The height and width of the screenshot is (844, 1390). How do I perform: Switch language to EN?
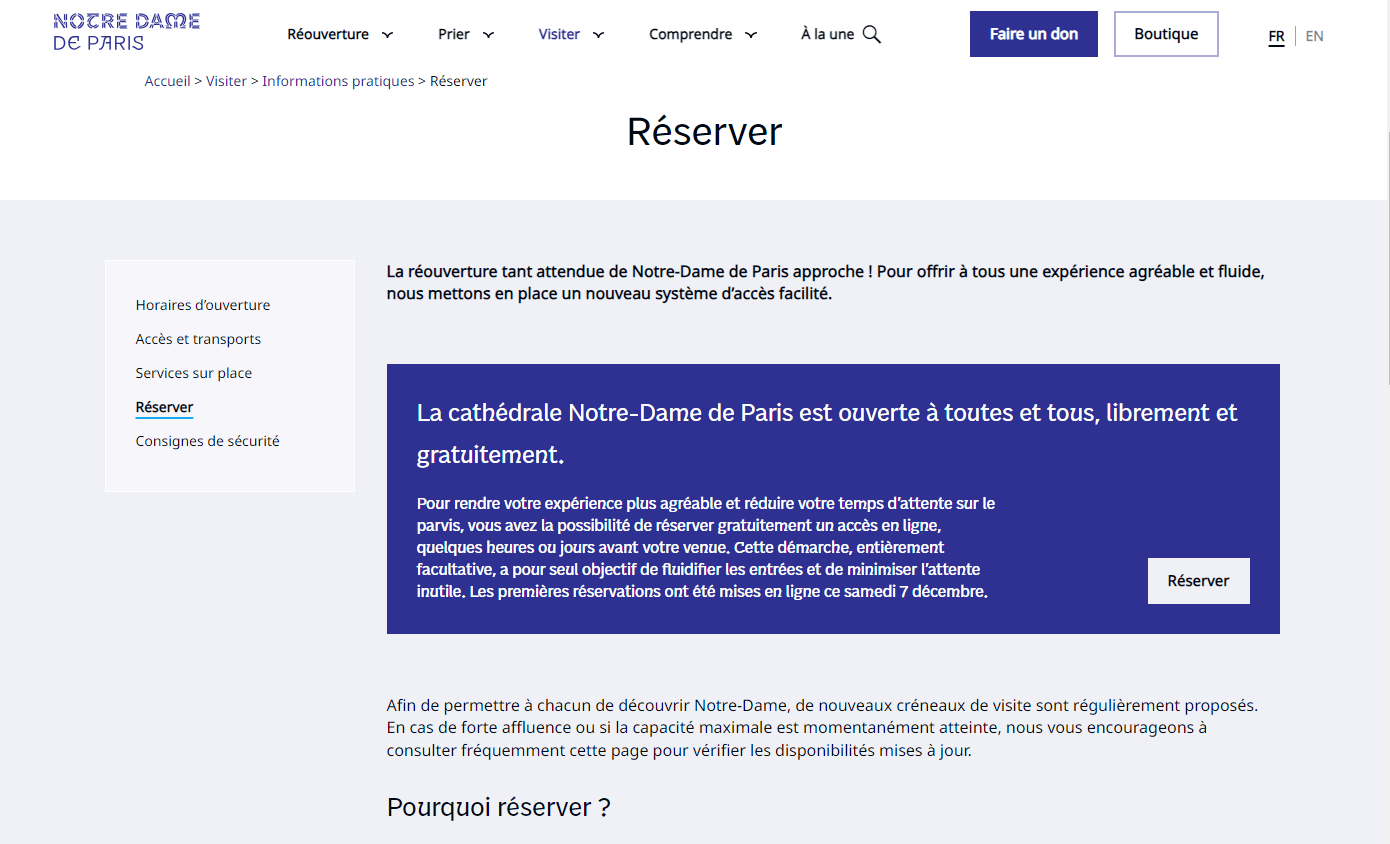coord(1314,36)
